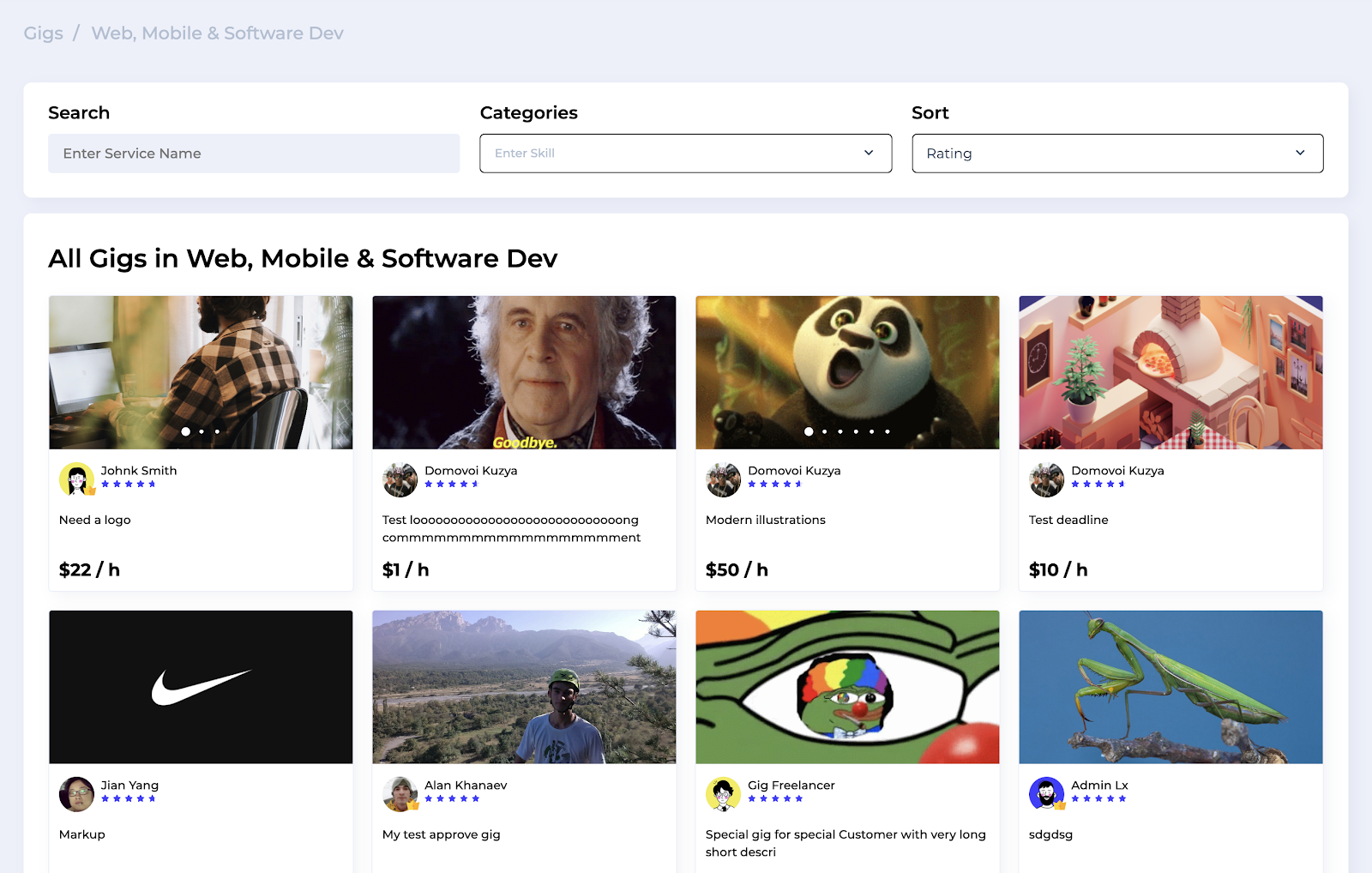Open Jian Yang's avatar
Screen dimensions: 1372x873
tap(76, 794)
